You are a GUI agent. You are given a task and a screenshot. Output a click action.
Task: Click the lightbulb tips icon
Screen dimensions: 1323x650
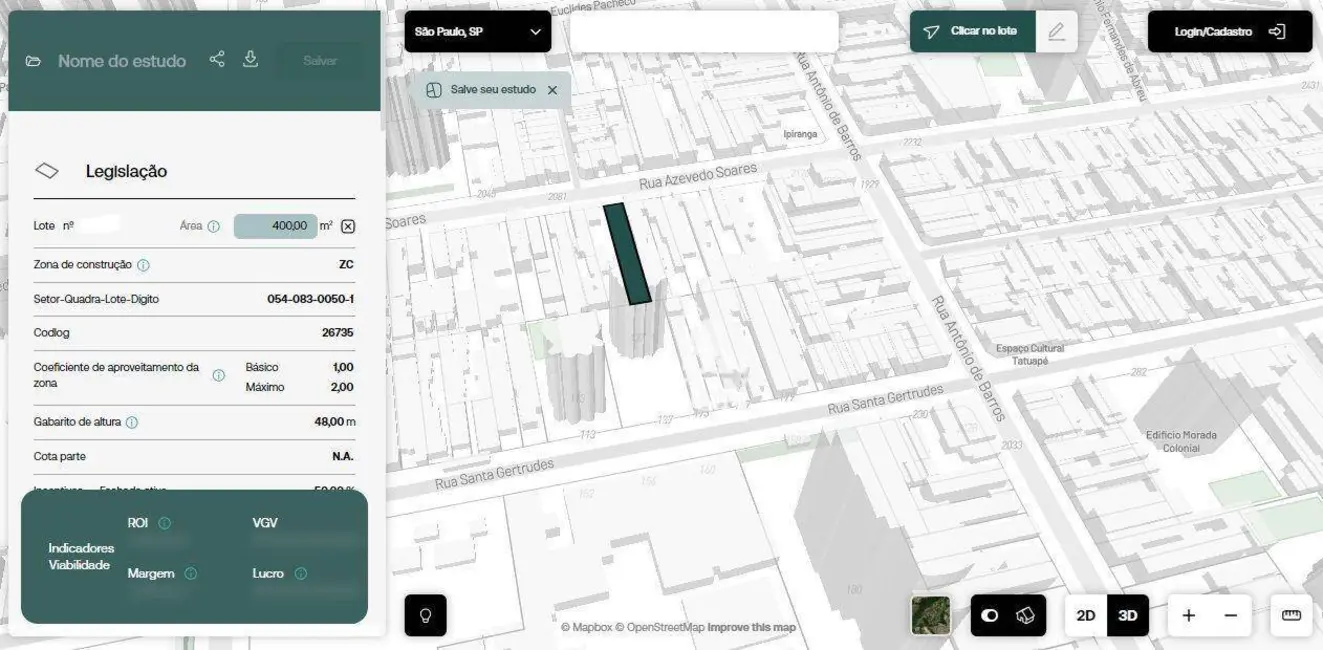[425, 616]
